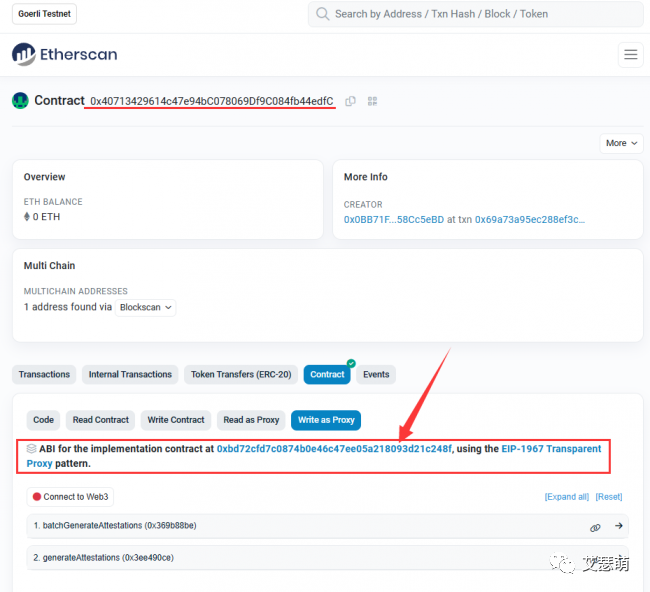Switch to Read as Proxy
The width and height of the screenshot is (650, 592).
251,420
